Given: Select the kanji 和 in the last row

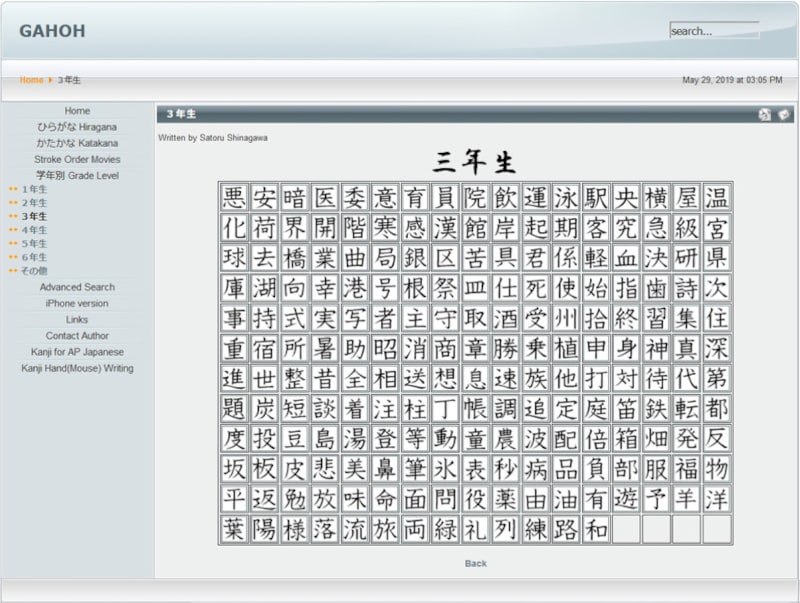Looking at the screenshot, I should [596, 529].
